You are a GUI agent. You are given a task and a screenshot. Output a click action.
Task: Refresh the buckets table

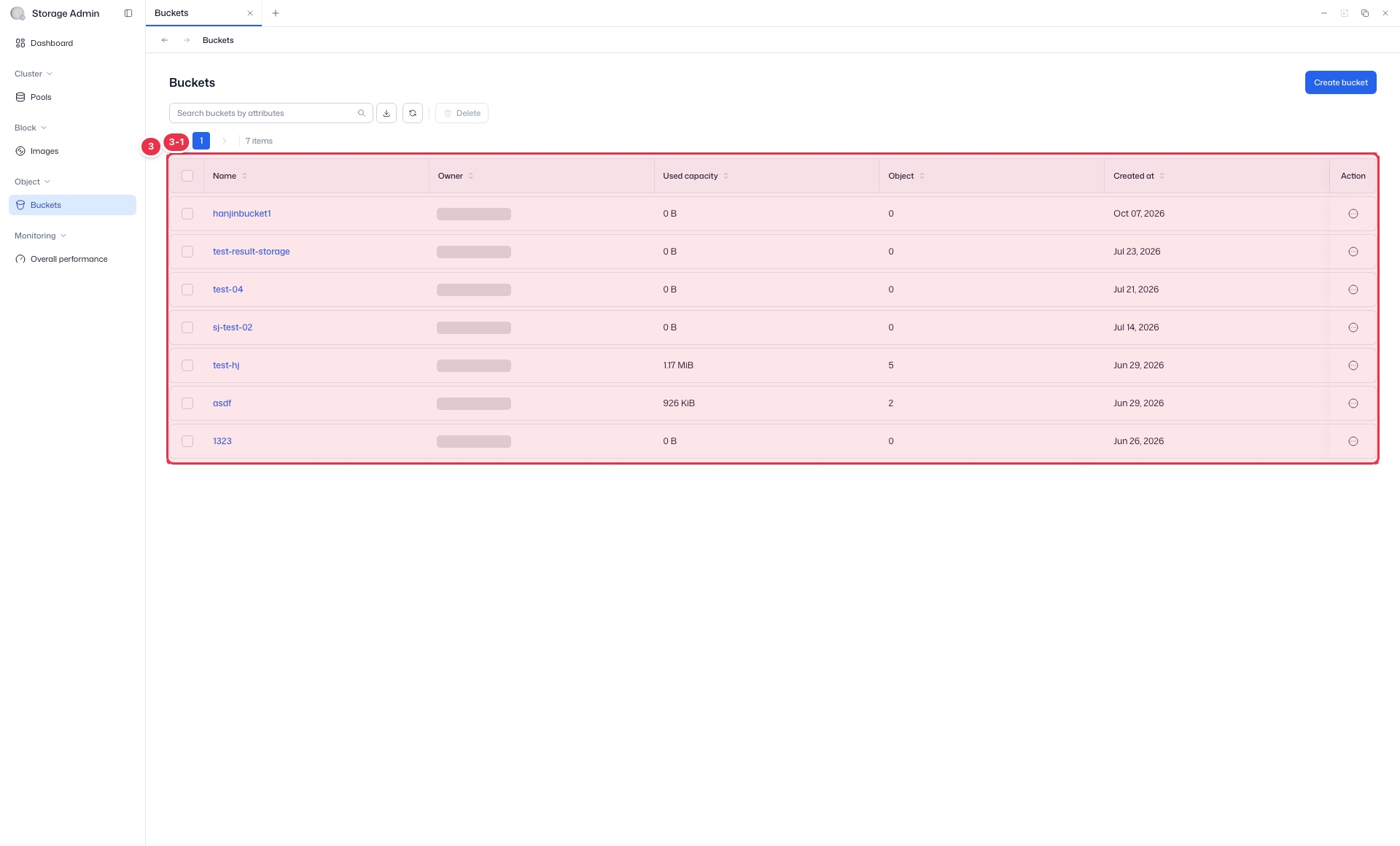[413, 113]
